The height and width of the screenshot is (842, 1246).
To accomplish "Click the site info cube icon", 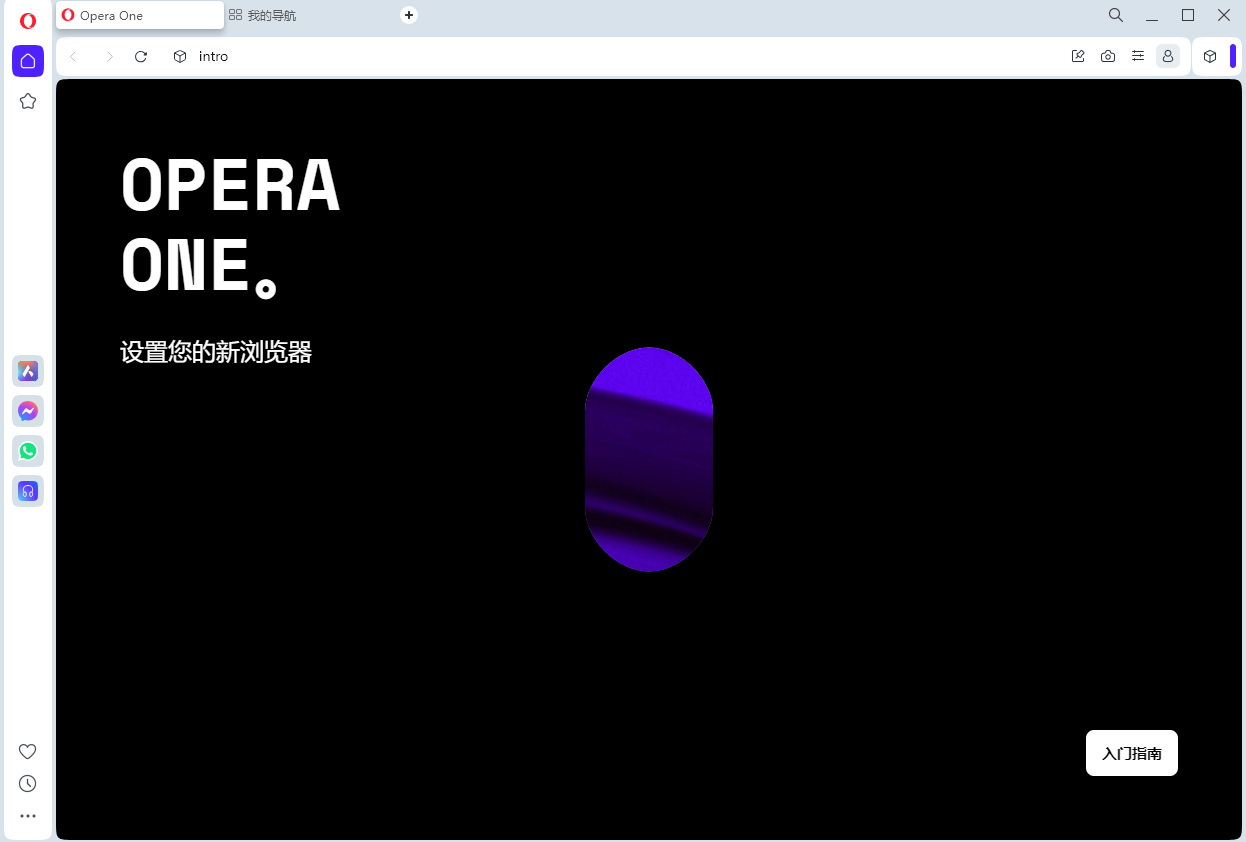I will [180, 56].
